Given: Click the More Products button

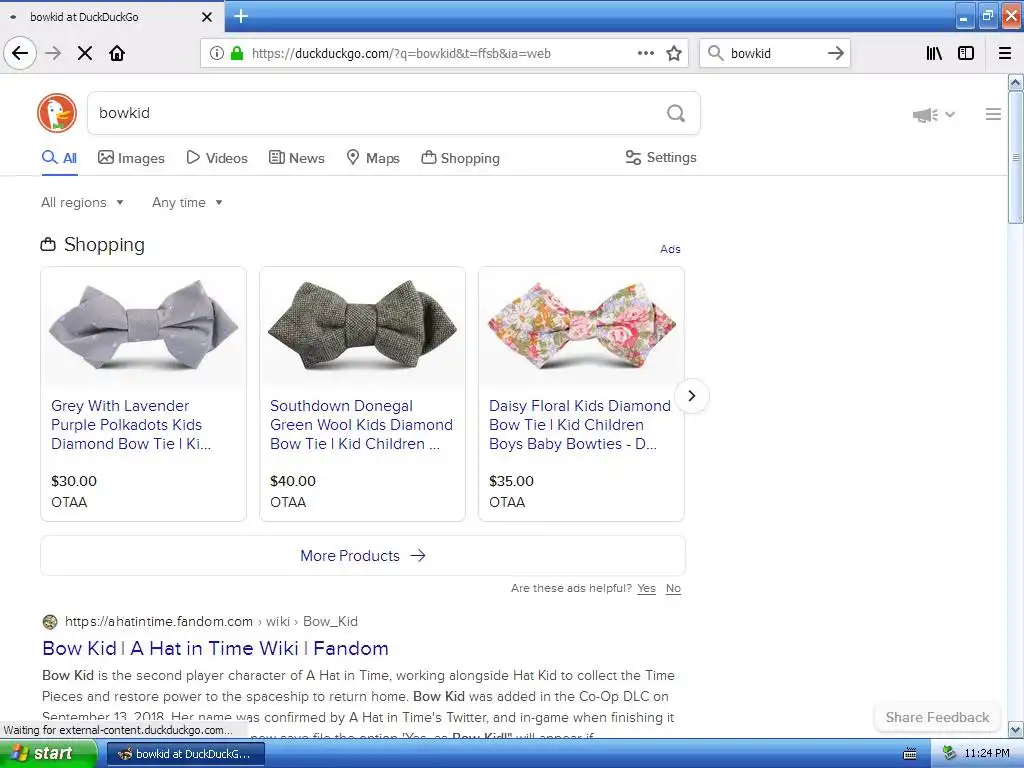Looking at the screenshot, I should [363, 556].
